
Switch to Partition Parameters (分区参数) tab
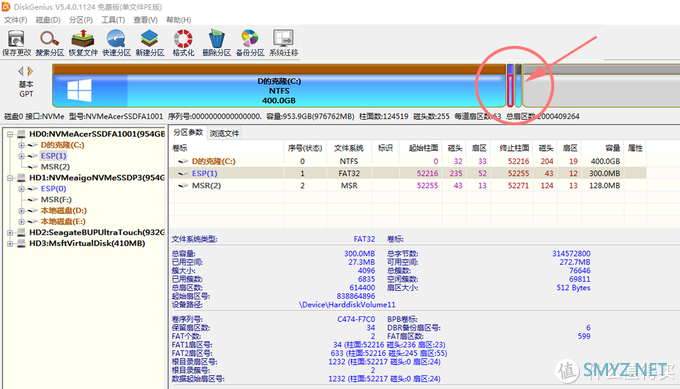(x=188, y=133)
